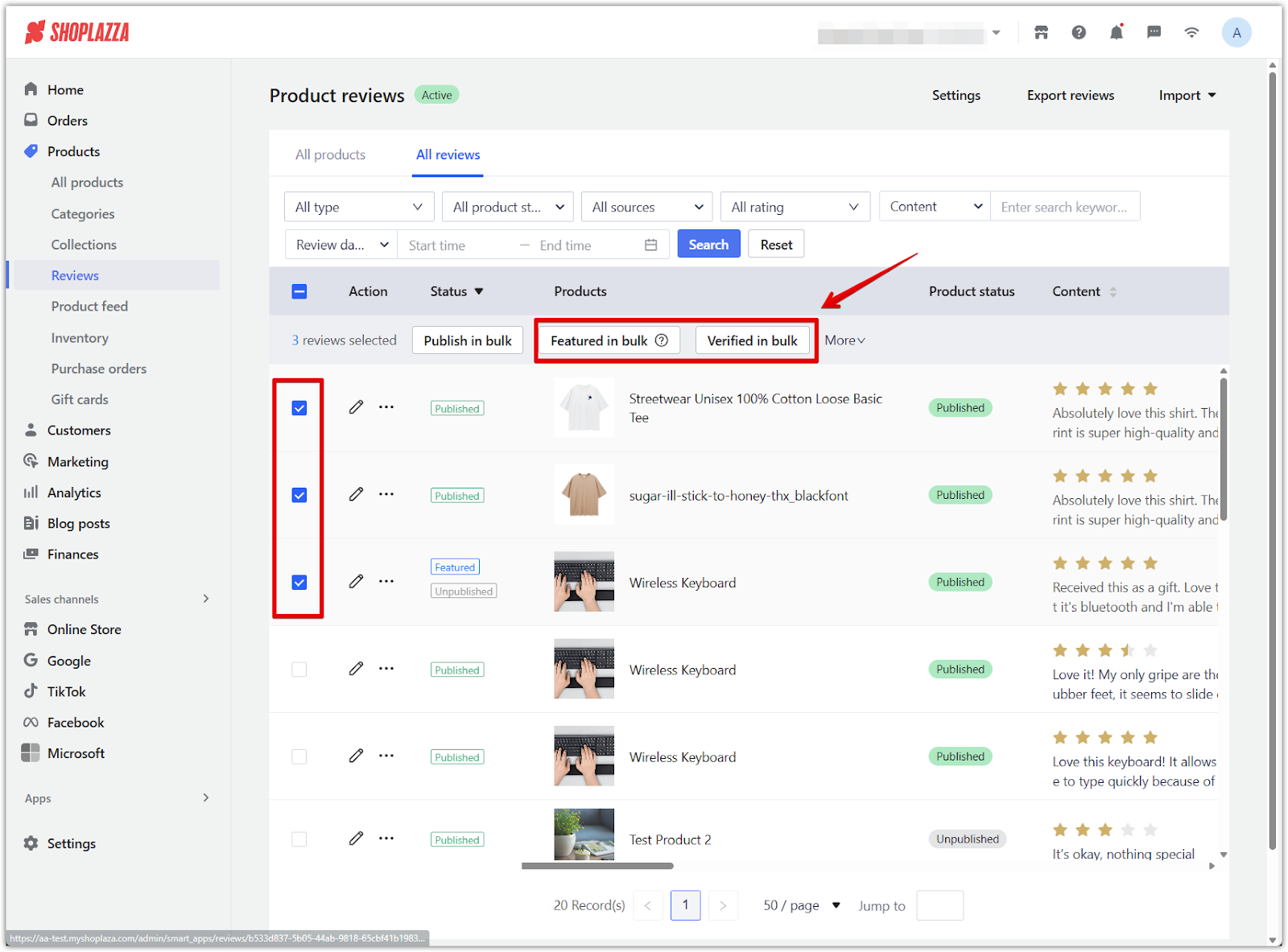The width and height of the screenshot is (1288, 952).
Task: Click the Test Product 2 thumbnail image
Action: [584, 835]
